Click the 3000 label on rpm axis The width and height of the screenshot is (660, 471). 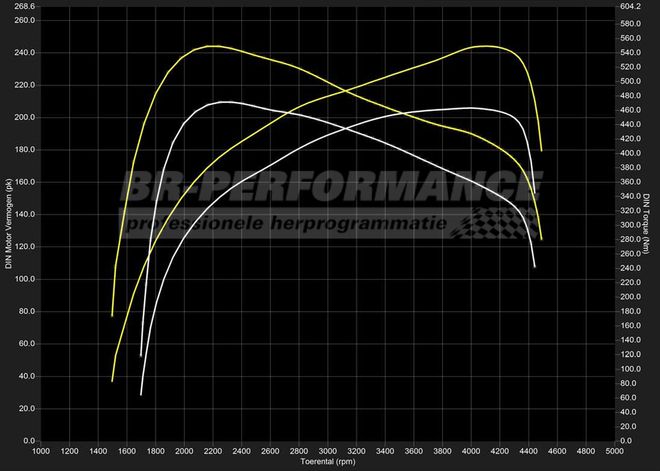tap(328, 451)
